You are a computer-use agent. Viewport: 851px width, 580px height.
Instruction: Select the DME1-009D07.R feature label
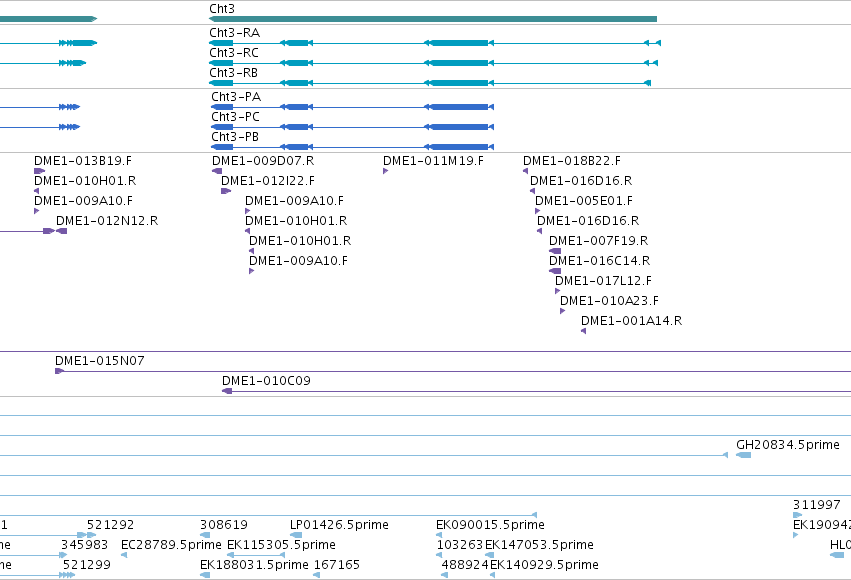[x=263, y=161]
